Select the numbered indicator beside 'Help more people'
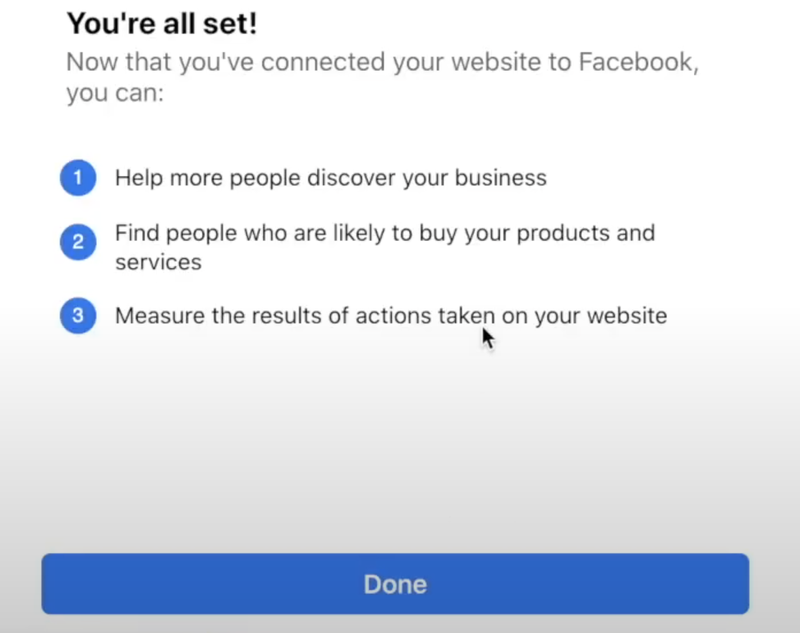This screenshot has width=800, height=633. [78, 177]
